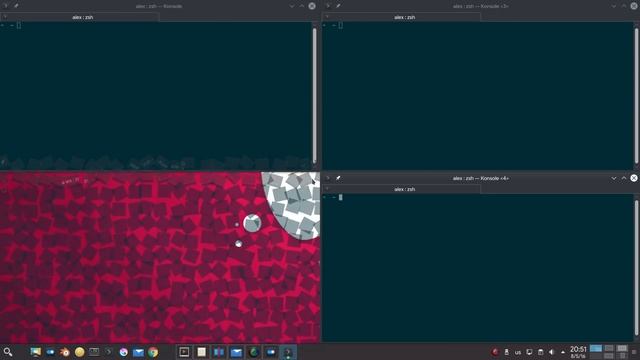The width and height of the screenshot is (640, 360).
Task: Focus the terminal prompt in Konsole <3>
Action: click(340, 25)
